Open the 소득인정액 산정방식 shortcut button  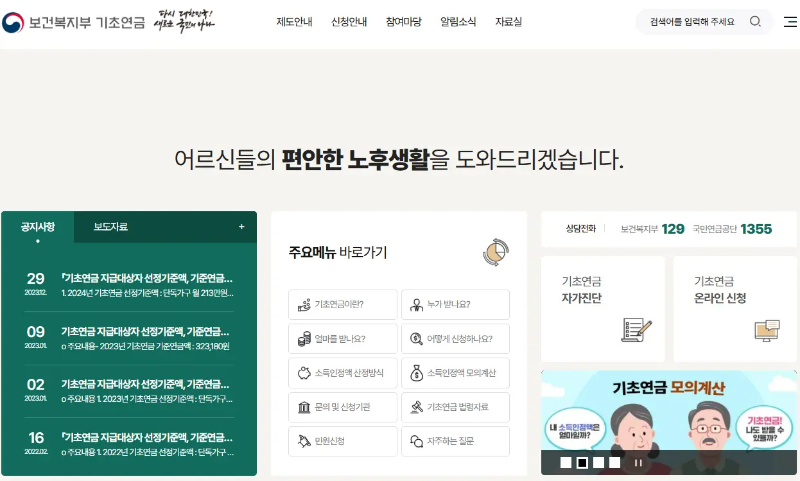tap(343, 373)
